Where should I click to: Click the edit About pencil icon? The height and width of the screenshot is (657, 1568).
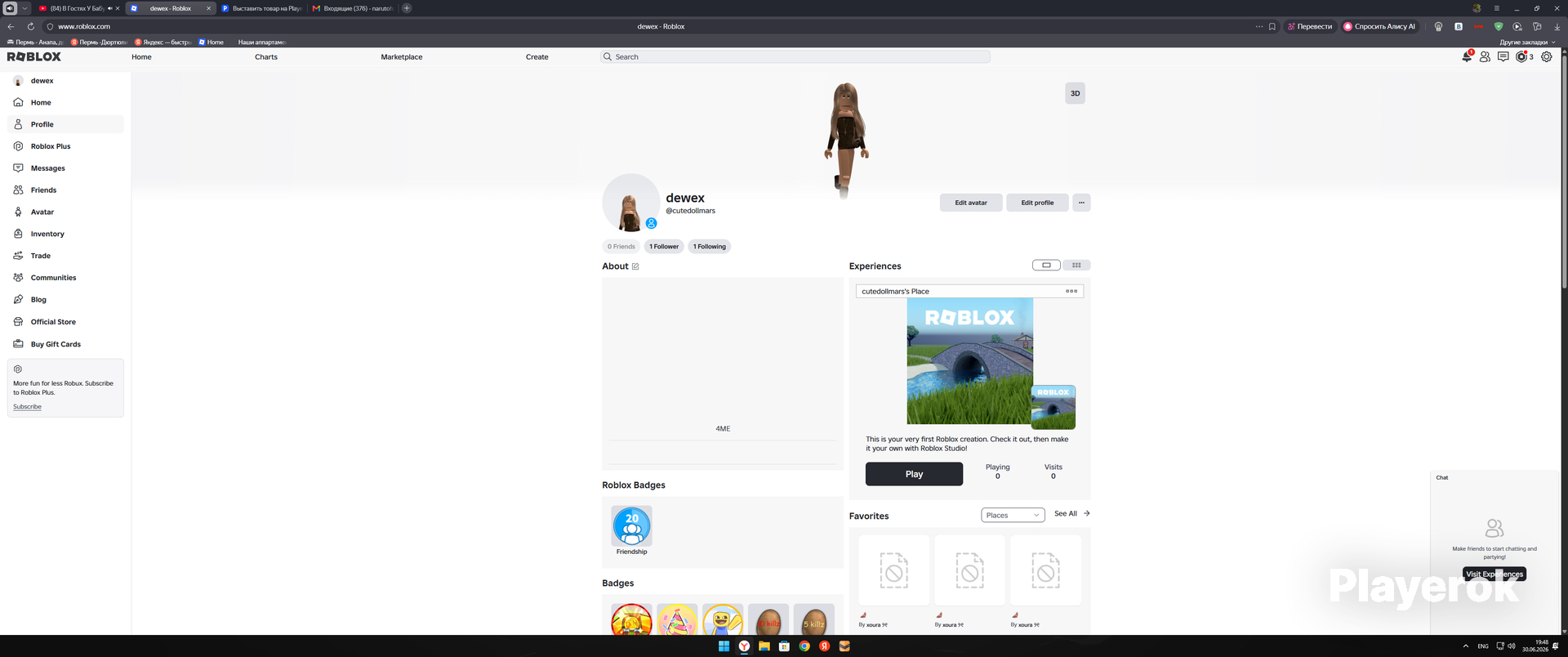635,266
